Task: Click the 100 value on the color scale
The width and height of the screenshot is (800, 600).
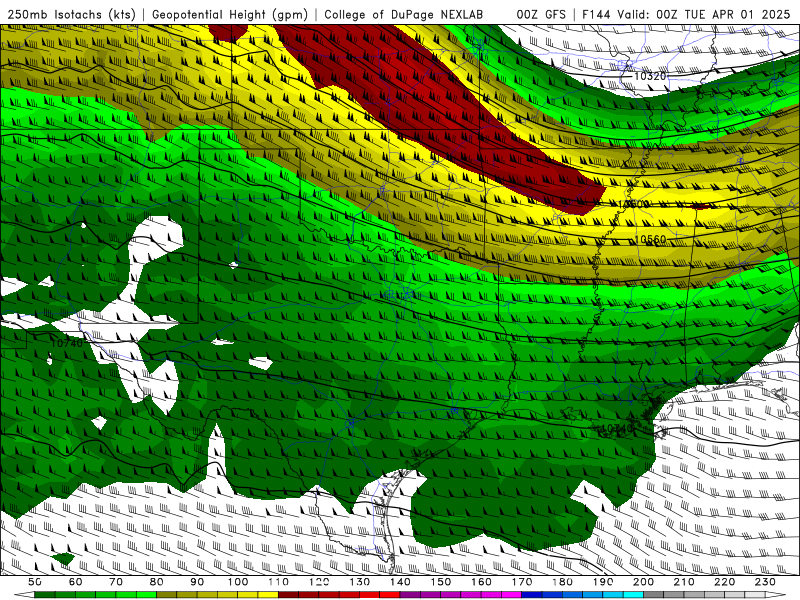Action: point(238,582)
